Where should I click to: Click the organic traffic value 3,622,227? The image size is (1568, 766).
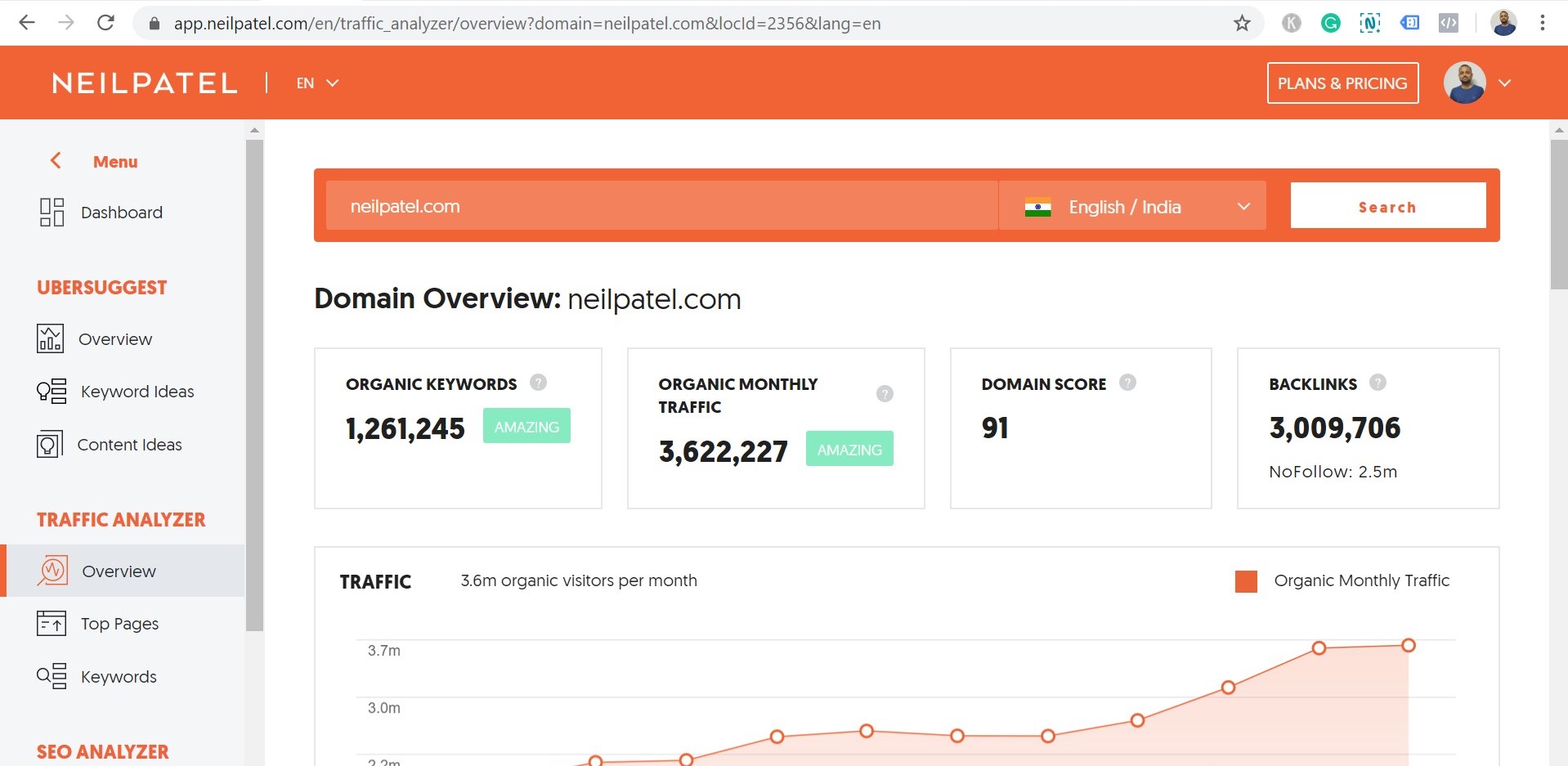coord(724,451)
